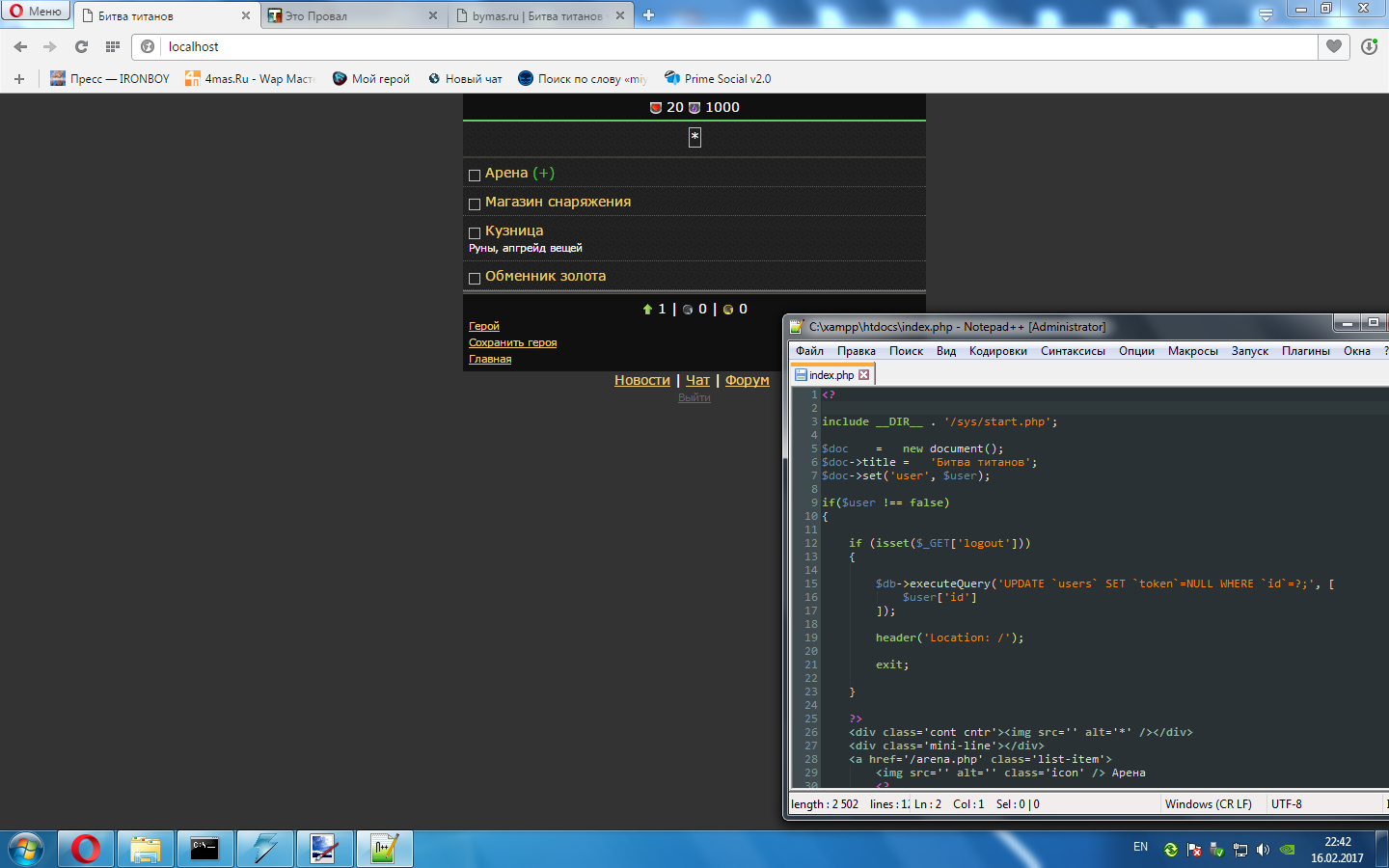This screenshot has width=1389, height=868.
Task: Open the Синтаксисы menu
Action: [x=1073, y=351]
